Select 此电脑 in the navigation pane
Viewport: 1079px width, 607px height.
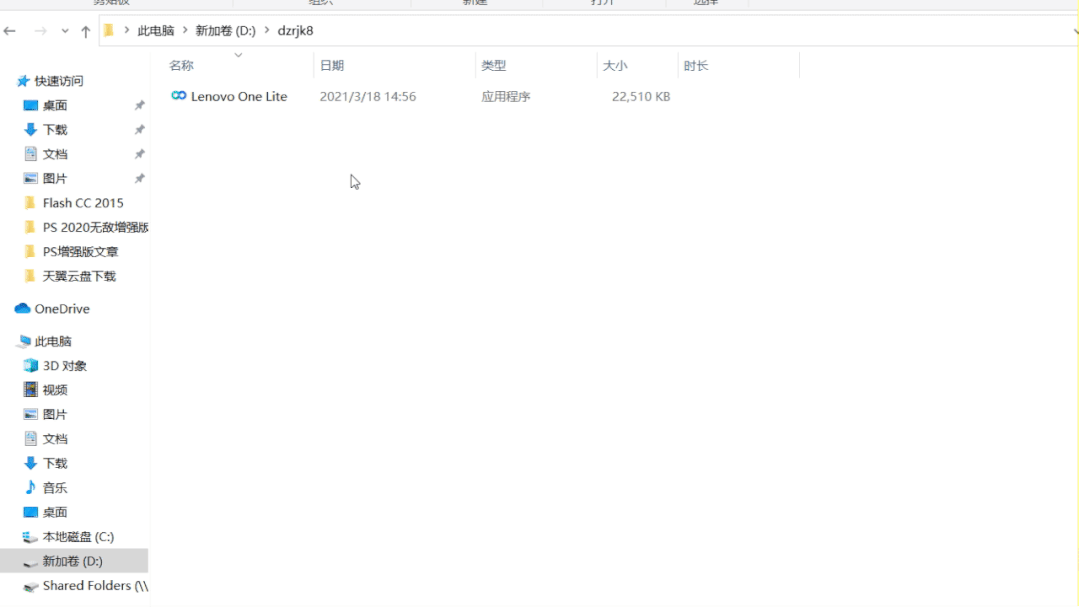tap(53, 341)
